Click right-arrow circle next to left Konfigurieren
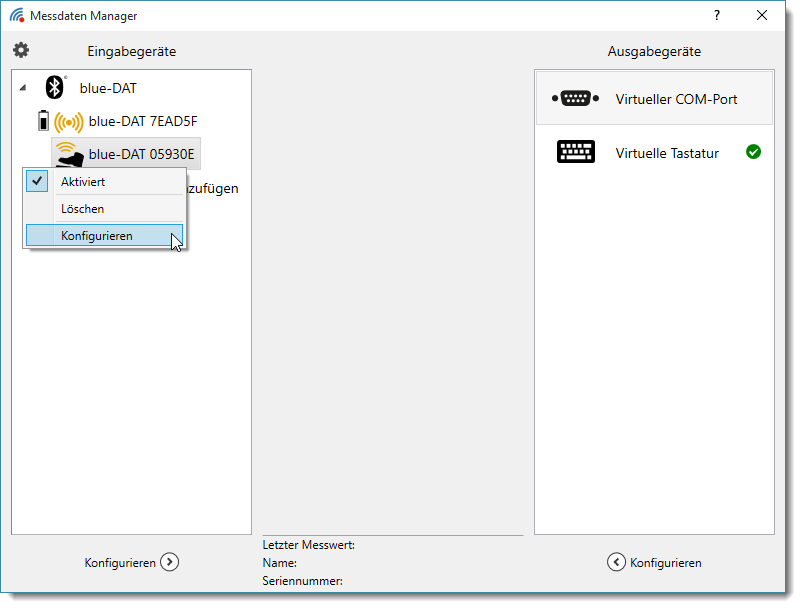This screenshot has width=801, height=608. click(170, 562)
